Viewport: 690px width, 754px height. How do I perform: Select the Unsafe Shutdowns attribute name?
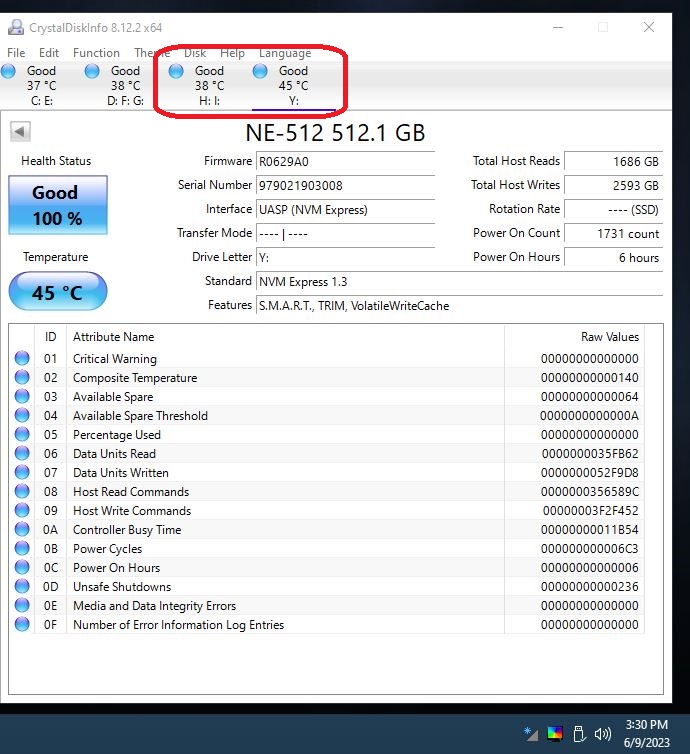(122, 587)
